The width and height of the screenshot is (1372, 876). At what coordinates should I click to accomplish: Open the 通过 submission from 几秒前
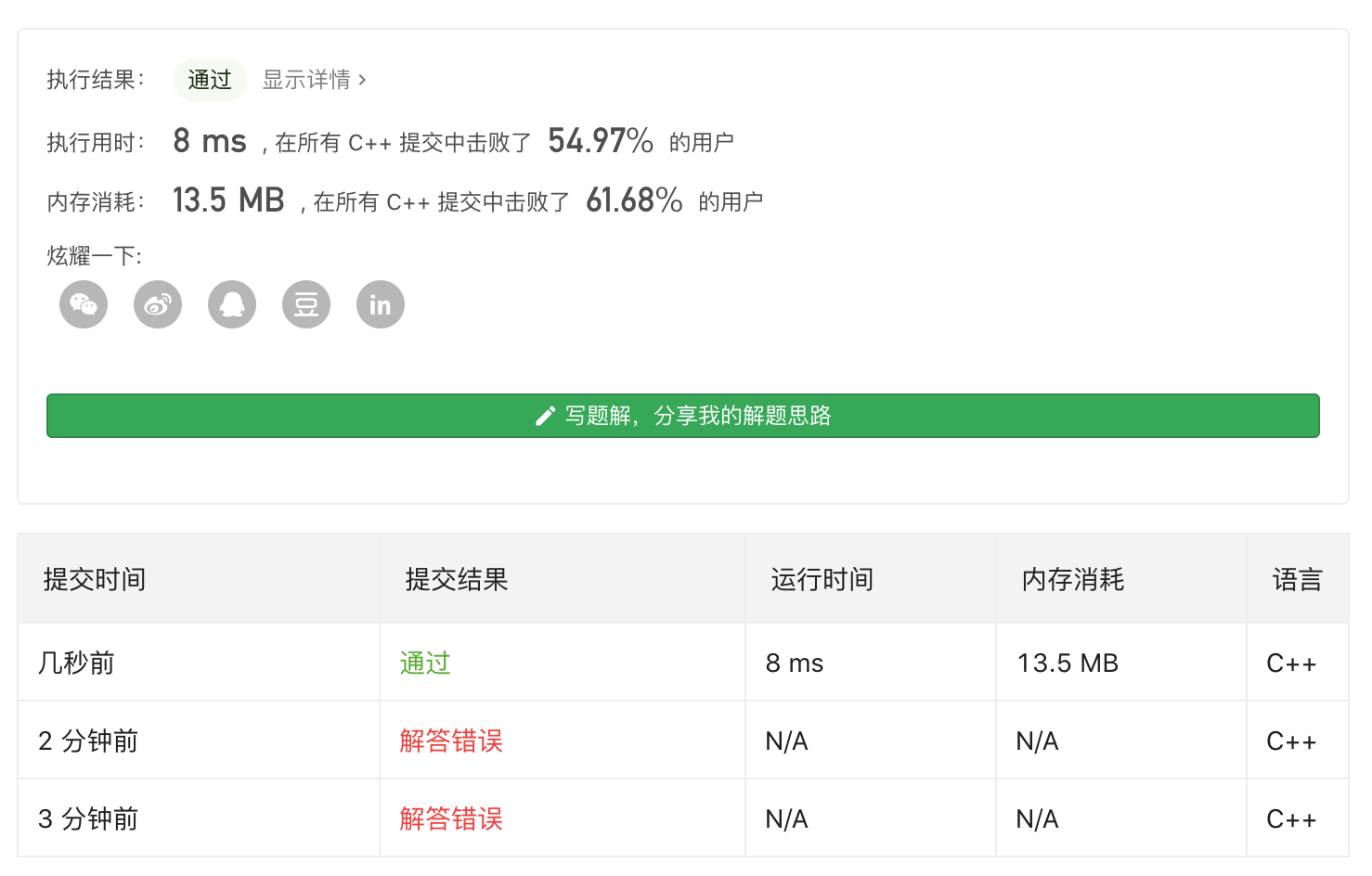(x=425, y=663)
